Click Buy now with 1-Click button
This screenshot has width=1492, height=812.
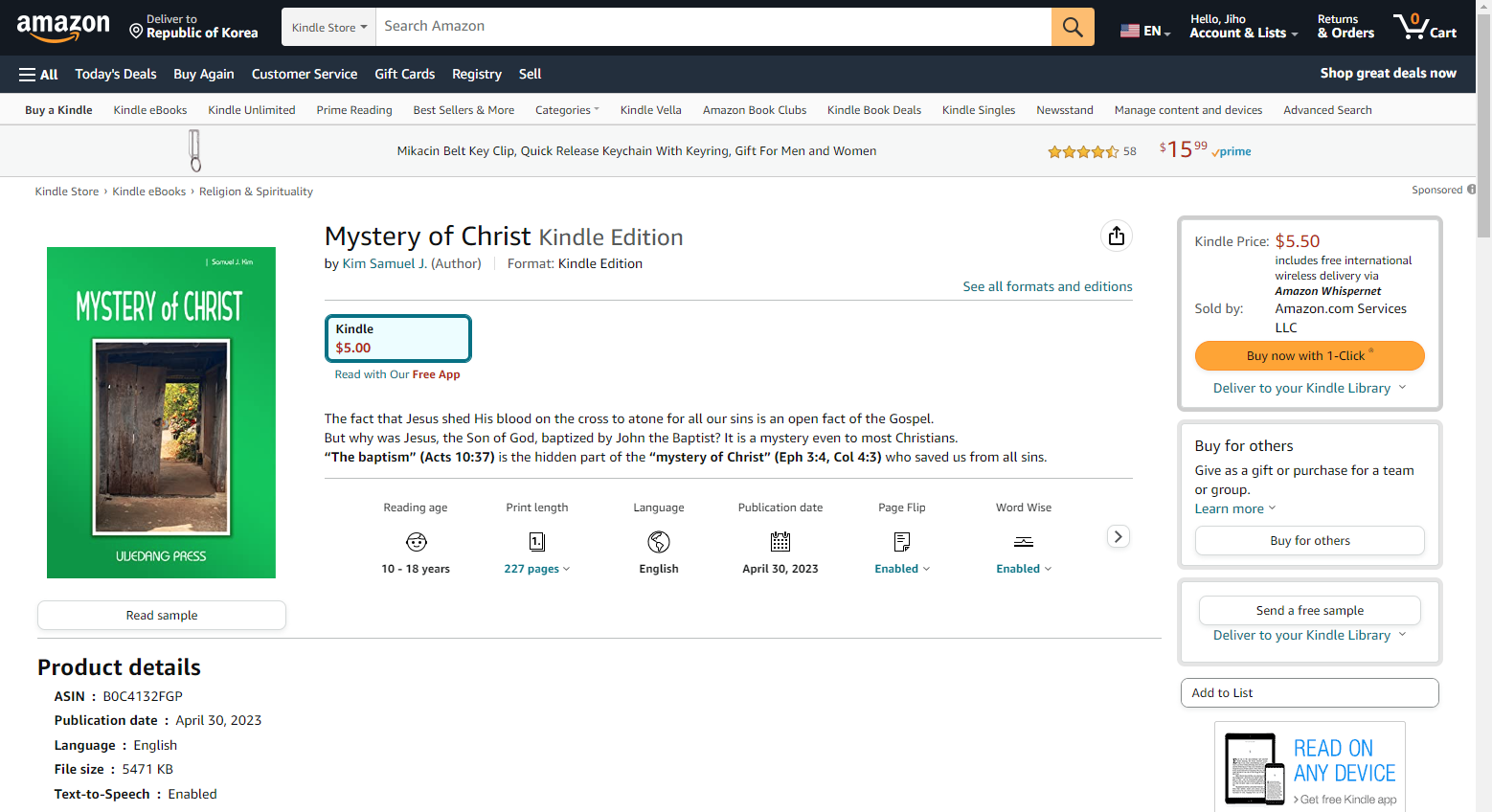[1309, 355]
